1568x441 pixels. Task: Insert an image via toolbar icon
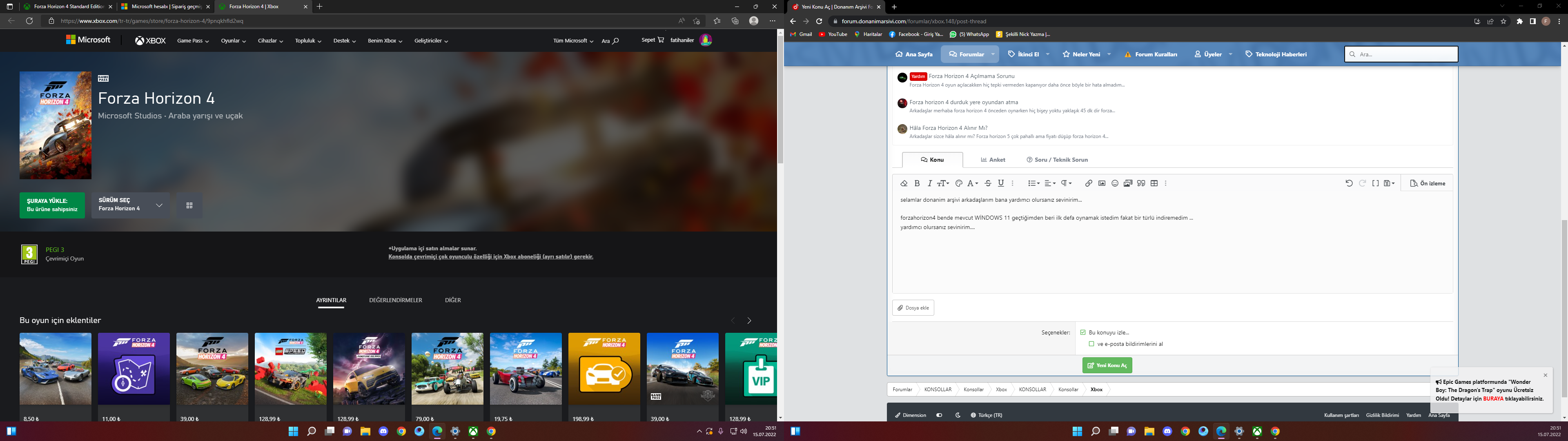(1102, 183)
